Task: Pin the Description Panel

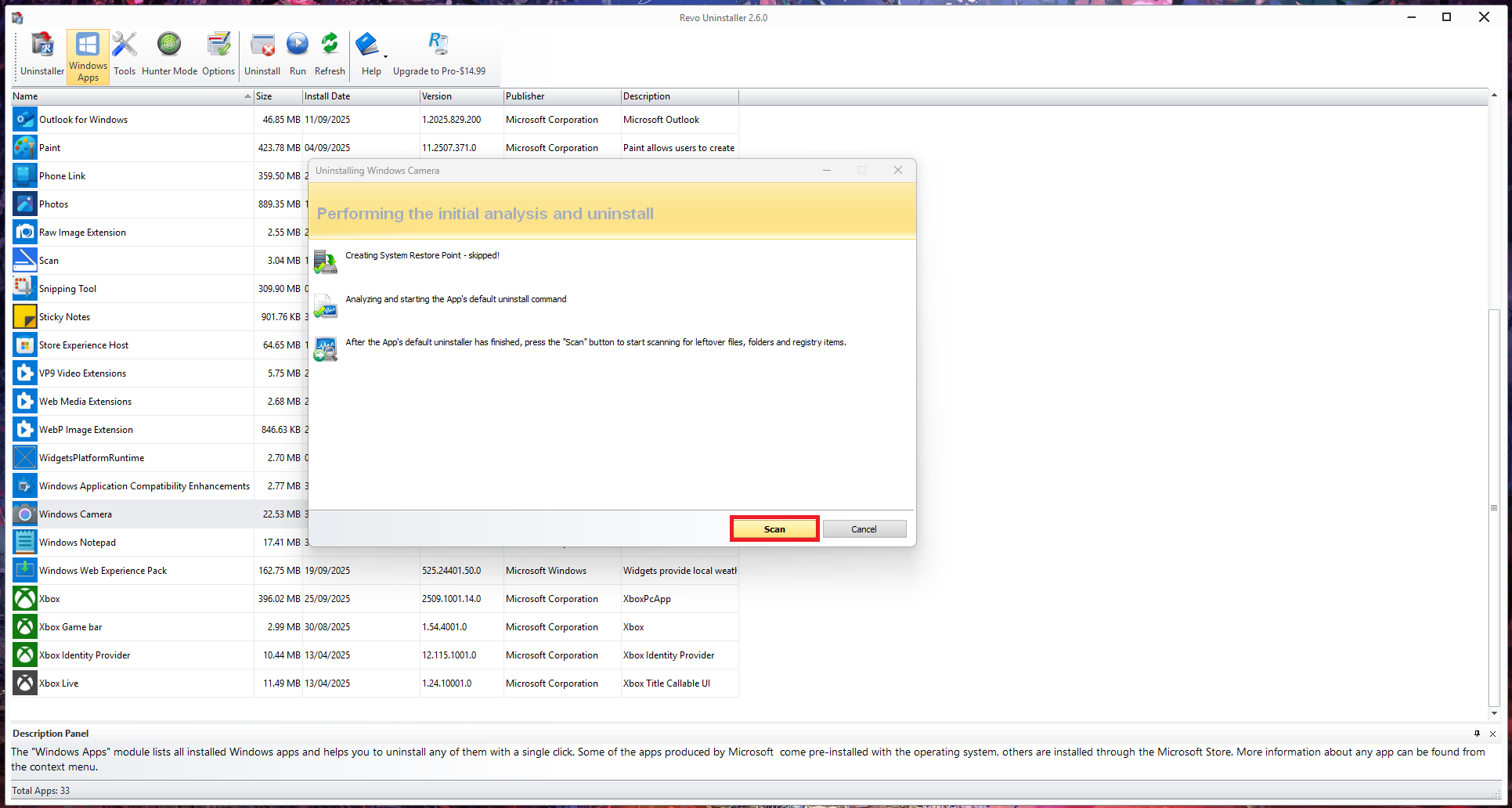Action: pyautogui.click(x=1477, y=734)
